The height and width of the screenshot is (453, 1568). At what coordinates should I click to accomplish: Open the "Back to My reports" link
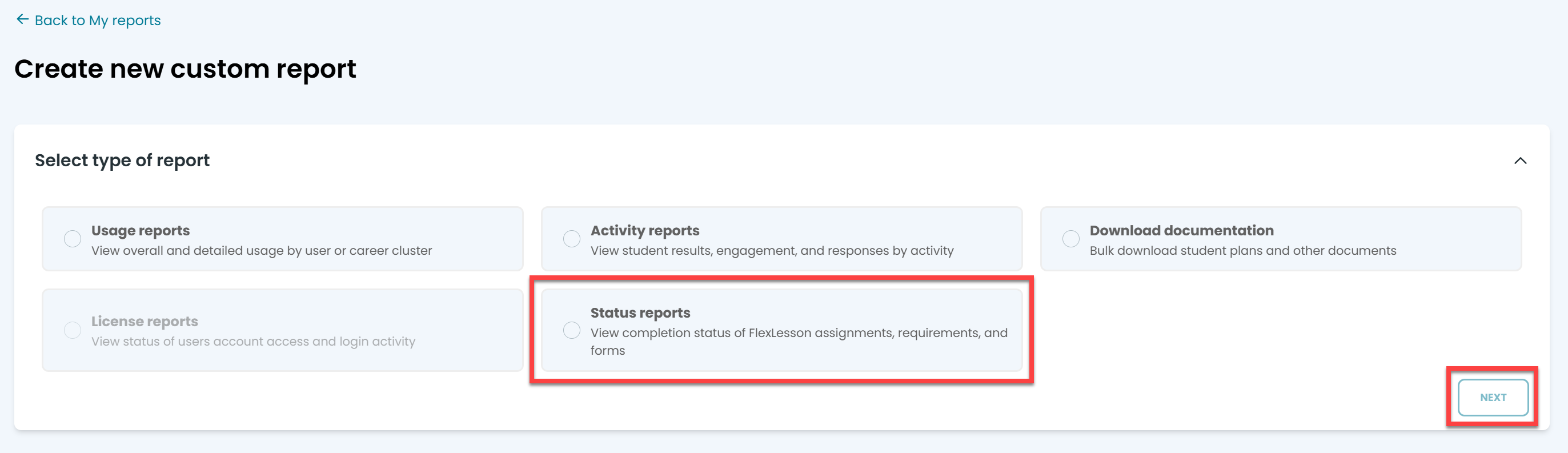[x=97, y=21]
